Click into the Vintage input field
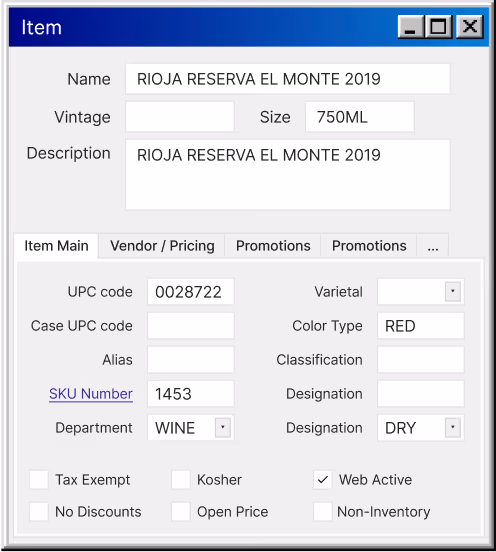 point(180,117)
